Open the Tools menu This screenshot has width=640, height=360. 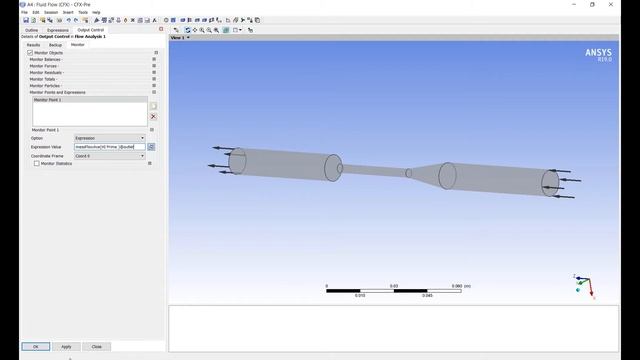point(83,12)
